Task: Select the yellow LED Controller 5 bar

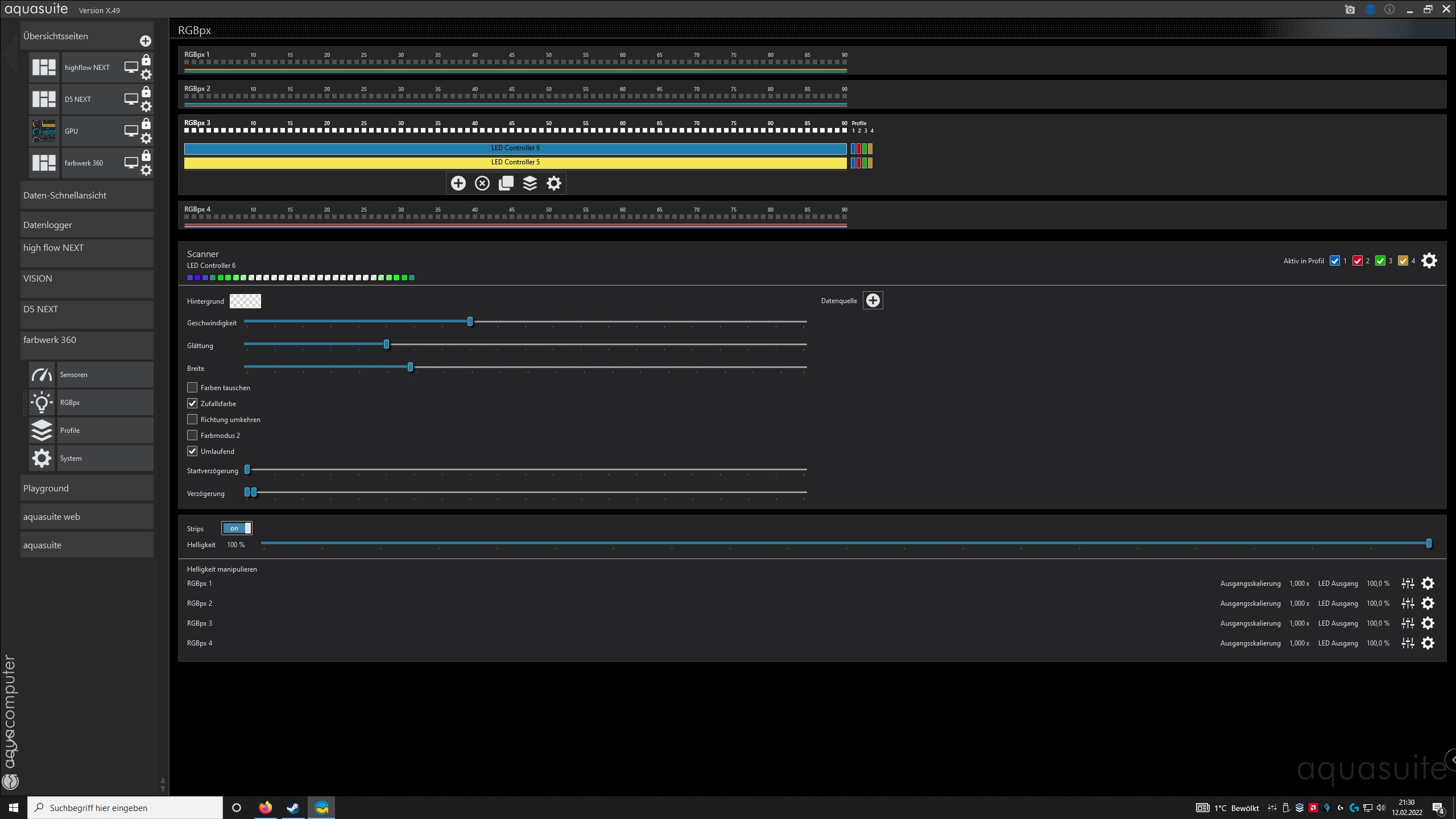Action: 515,163
